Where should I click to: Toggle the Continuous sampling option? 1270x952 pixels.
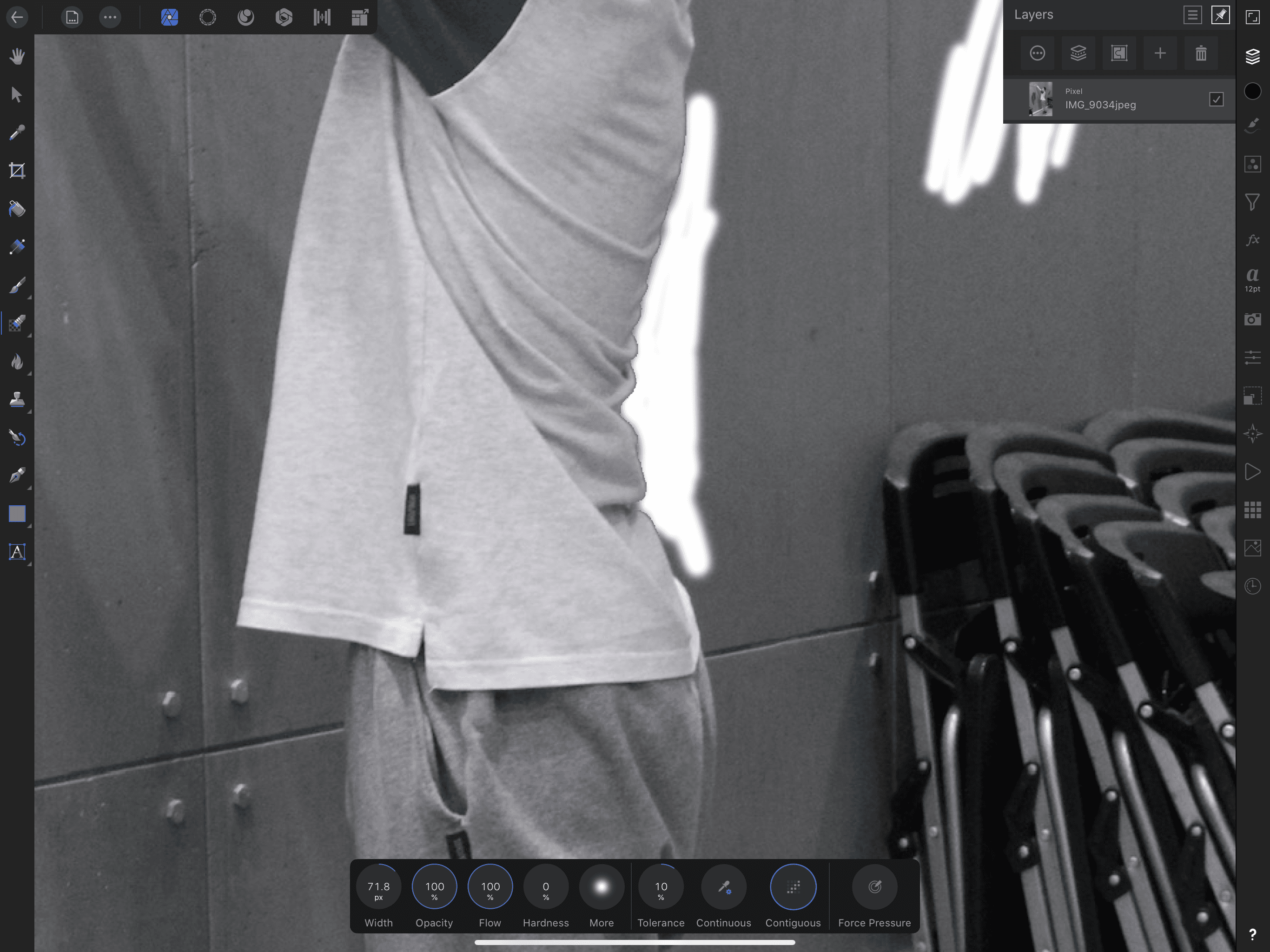(723, 886)
